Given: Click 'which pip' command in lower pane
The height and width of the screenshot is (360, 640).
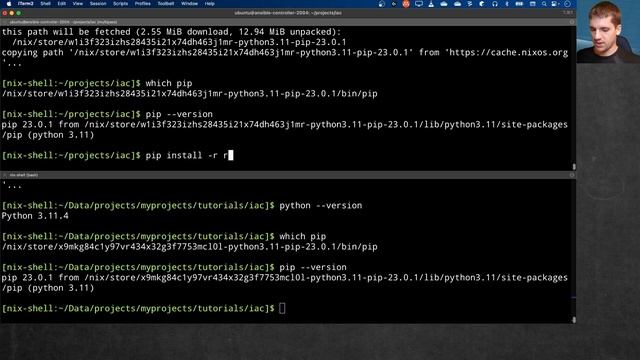Looking at the screenshot, I should (x=302, y=236).
